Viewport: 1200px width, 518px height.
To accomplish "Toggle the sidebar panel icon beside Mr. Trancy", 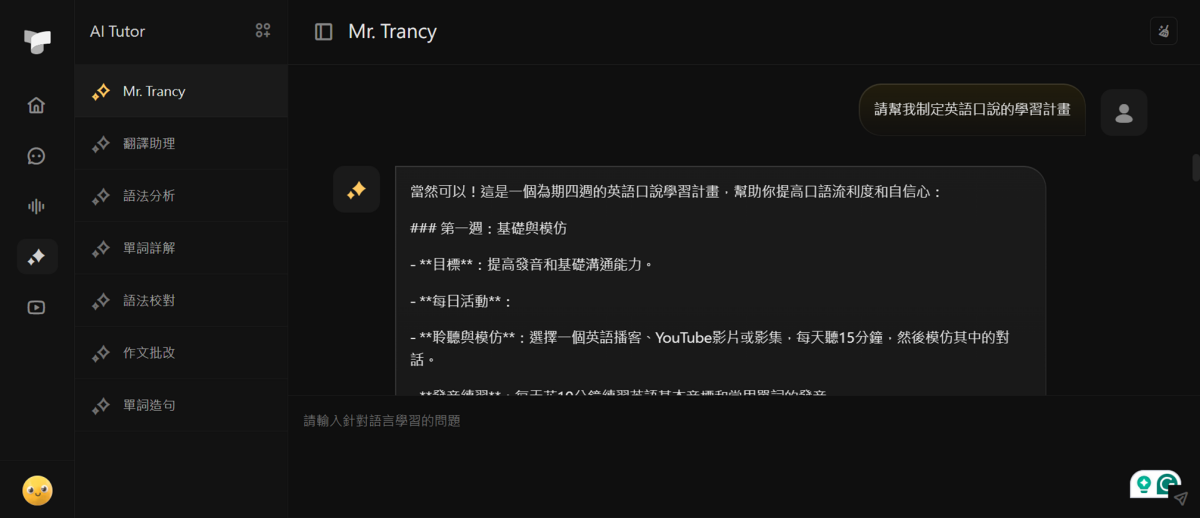I will click(323, 32).
